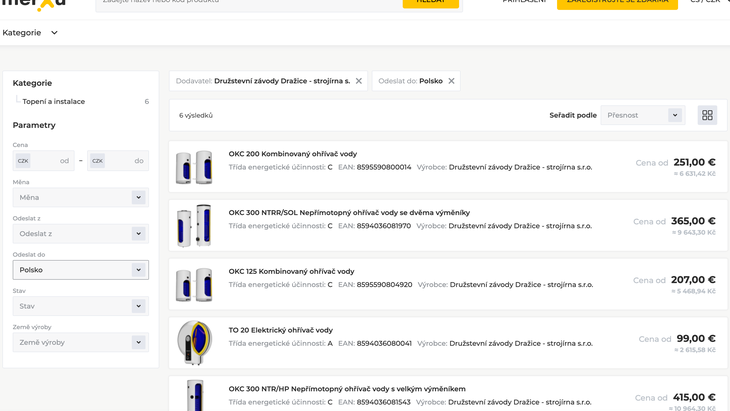Click price 99,00 € of TO 20
The image size is (730, 411).
coord(696,338)
